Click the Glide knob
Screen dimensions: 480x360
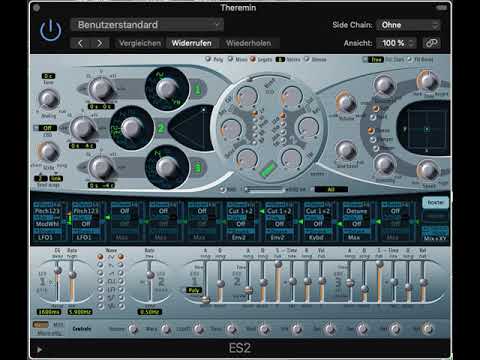tap(49, 152)
